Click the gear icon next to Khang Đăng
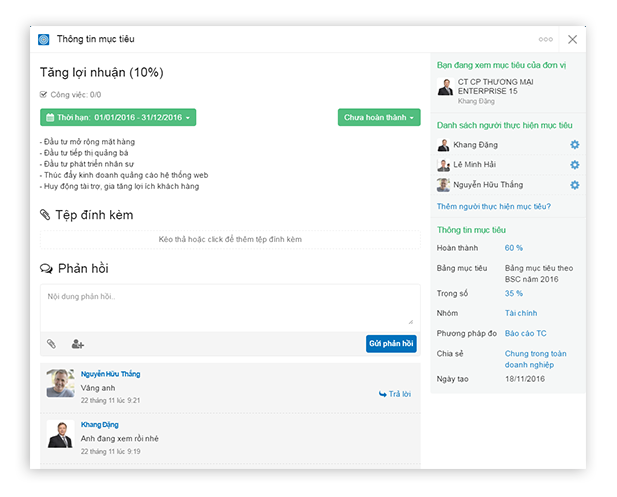Image resolution: width=617 pixels, height=497 pixels. pos(574,145)
